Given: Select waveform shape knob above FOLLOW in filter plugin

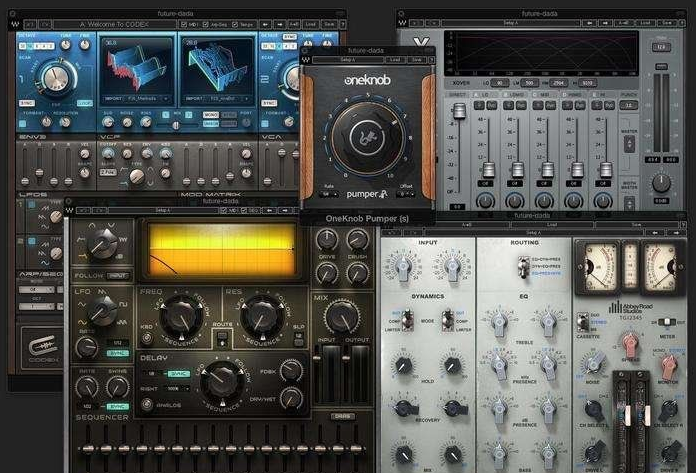Looking at the screenshot, I should coord(103,243).
